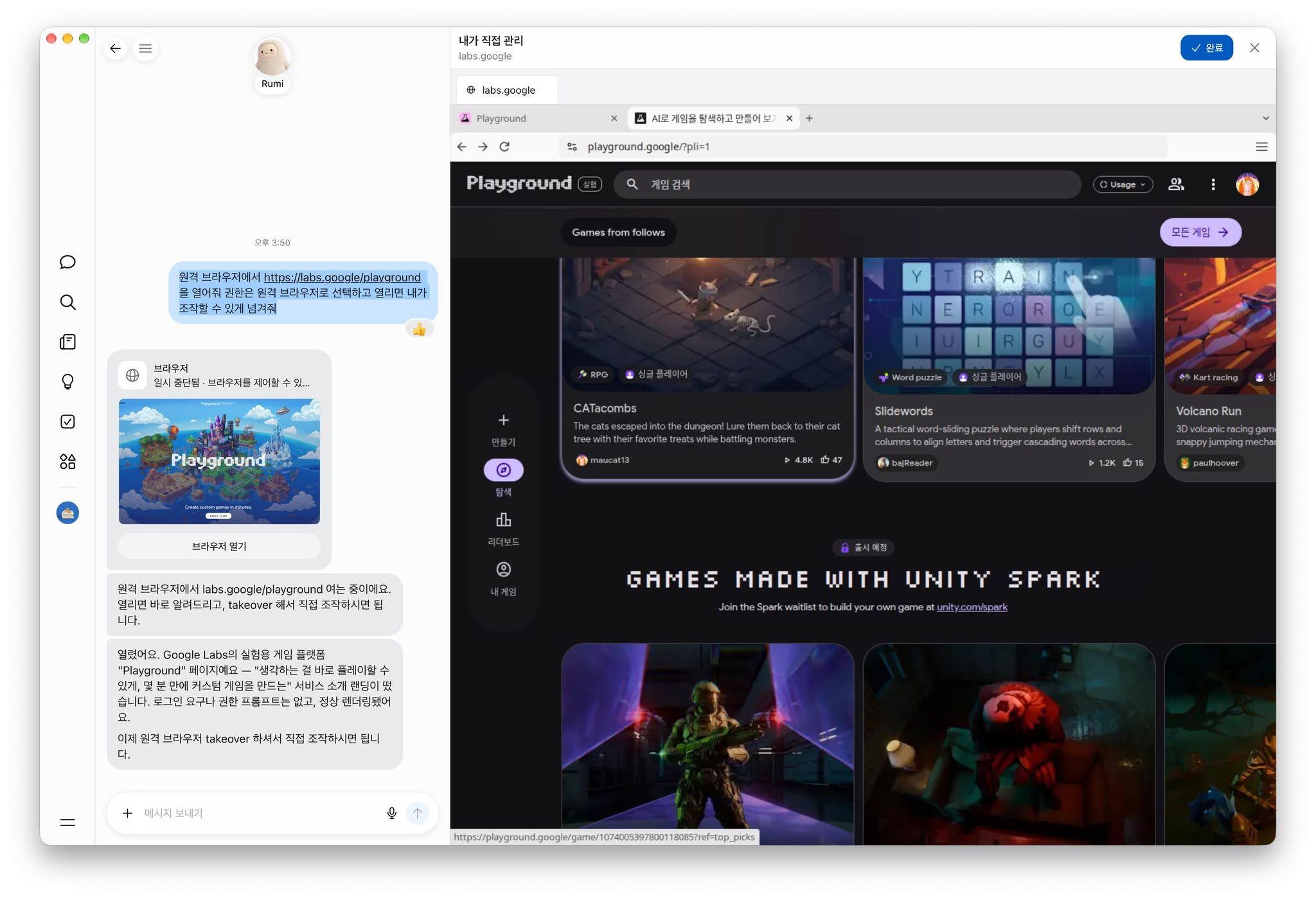The width and height of the screenshot is (1316, 898).
Task: Open the labs.google/playground link in the message
Action: click(342, 277)
